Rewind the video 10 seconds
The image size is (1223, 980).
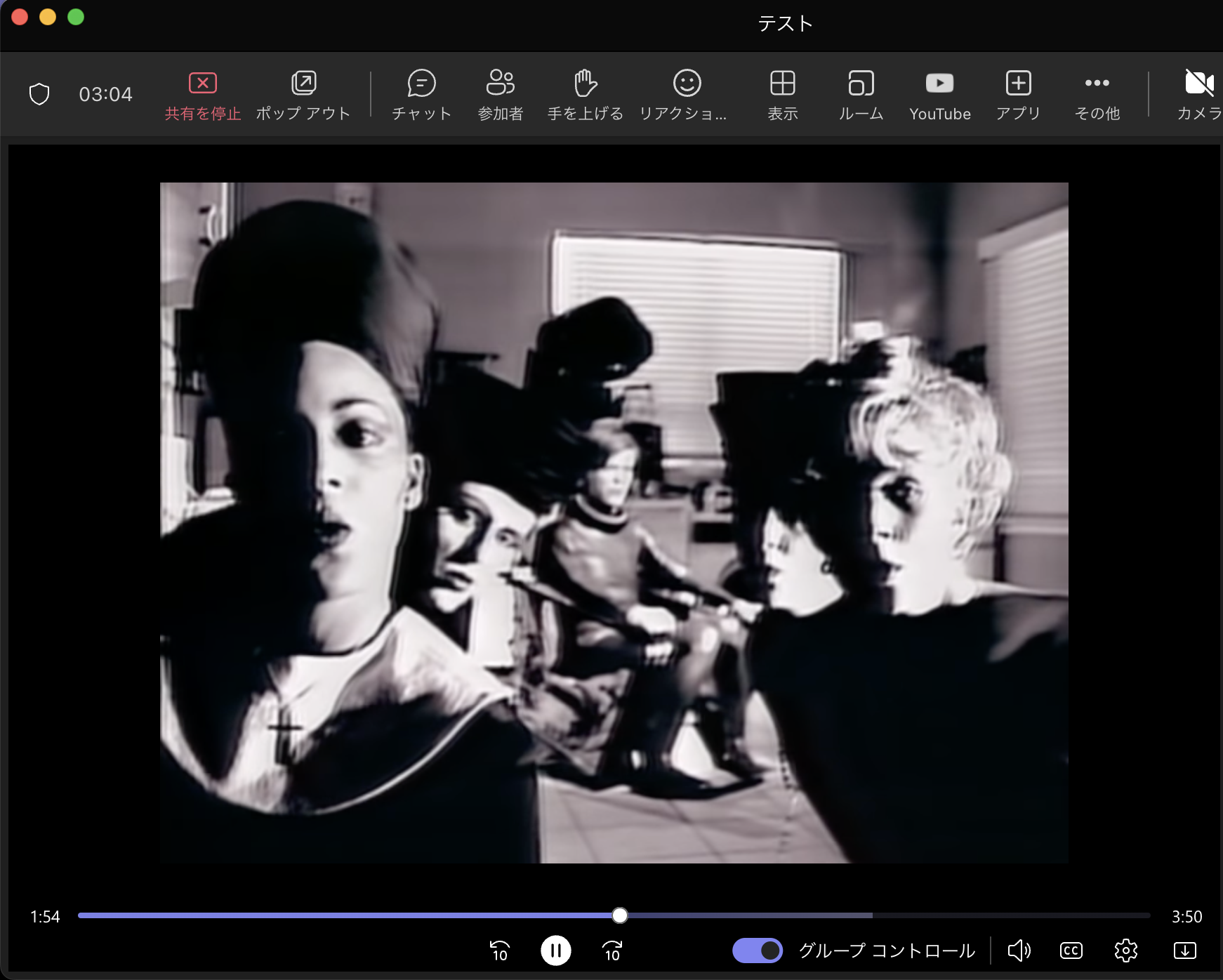point(499,951)
